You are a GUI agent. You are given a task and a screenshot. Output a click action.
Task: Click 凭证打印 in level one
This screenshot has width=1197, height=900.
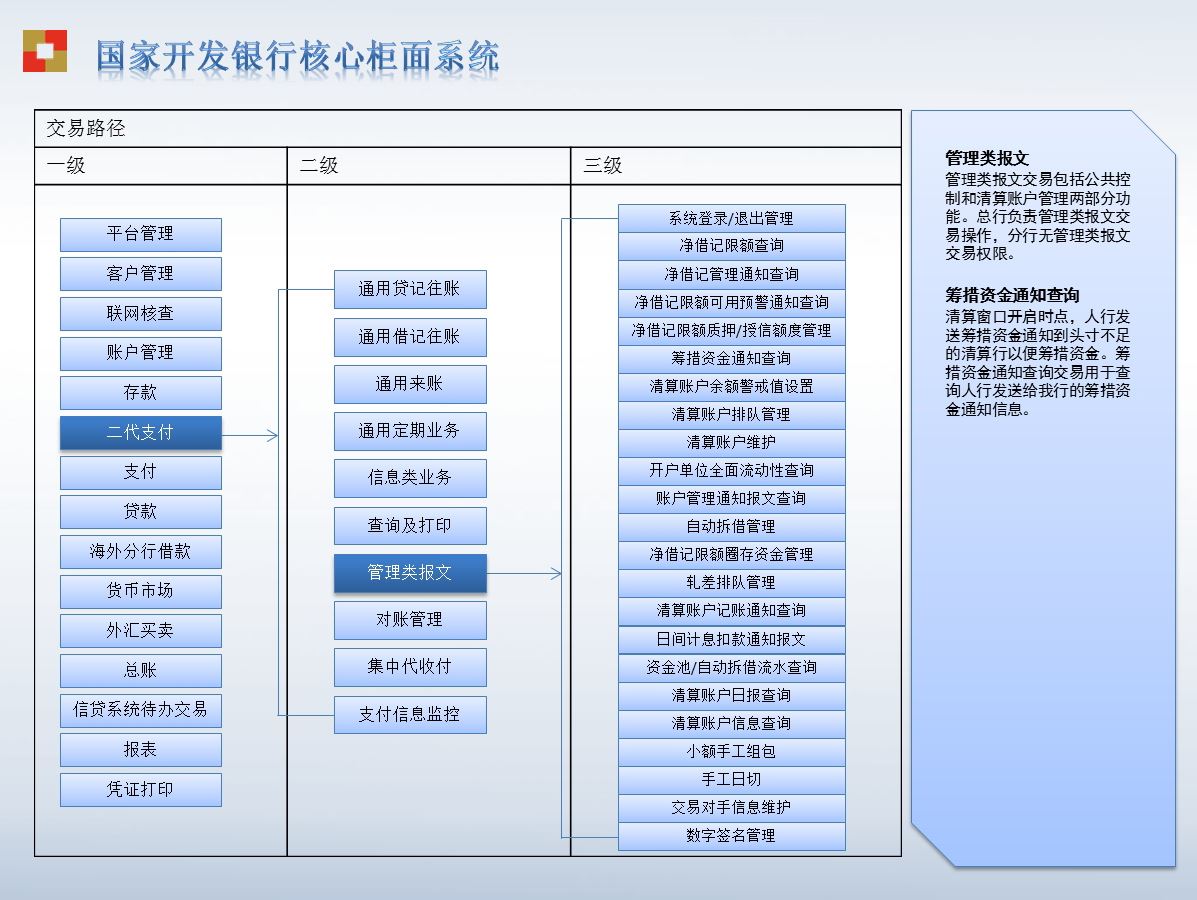point(141,790)
